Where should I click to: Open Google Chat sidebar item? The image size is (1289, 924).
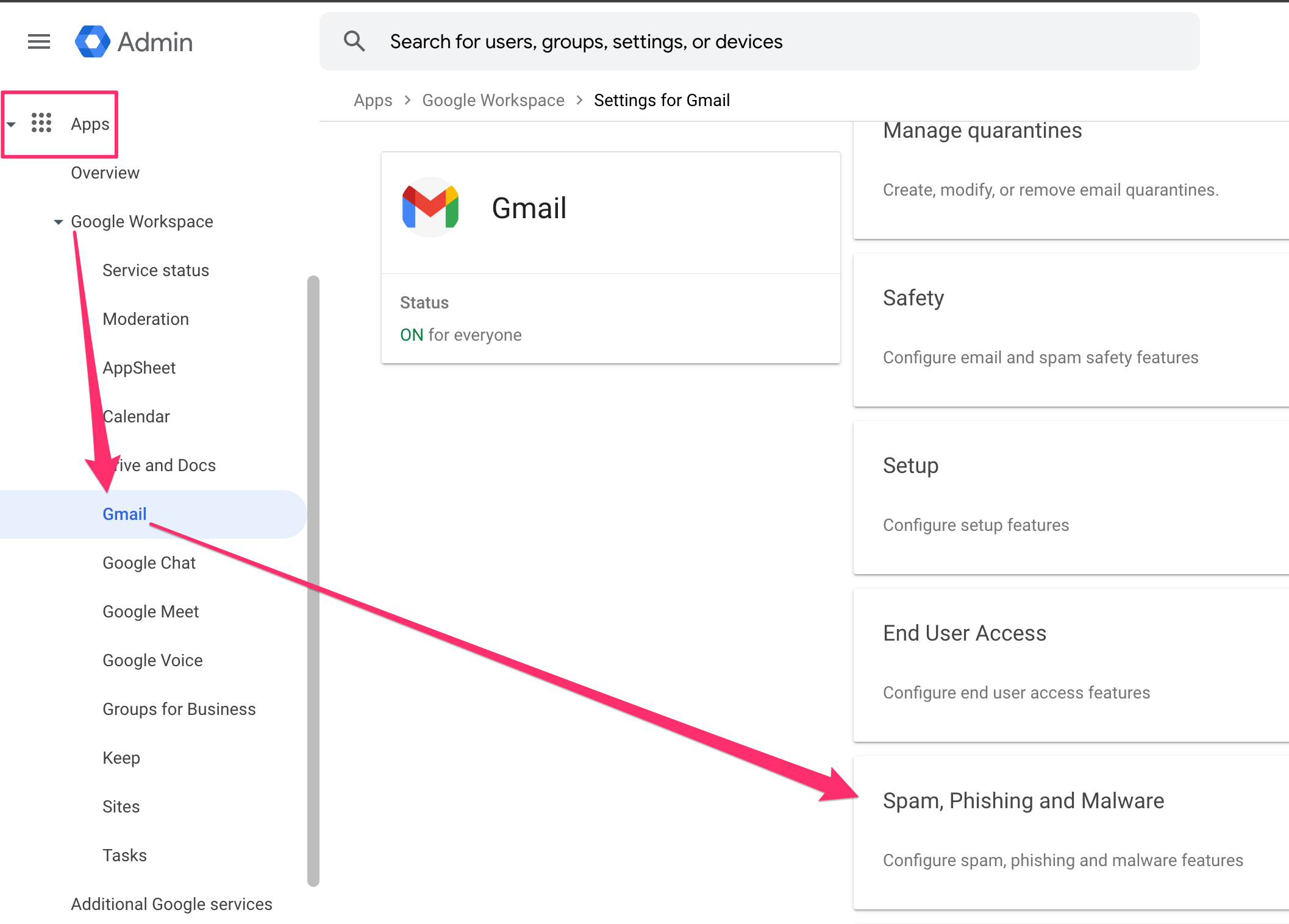coord(149,563)
